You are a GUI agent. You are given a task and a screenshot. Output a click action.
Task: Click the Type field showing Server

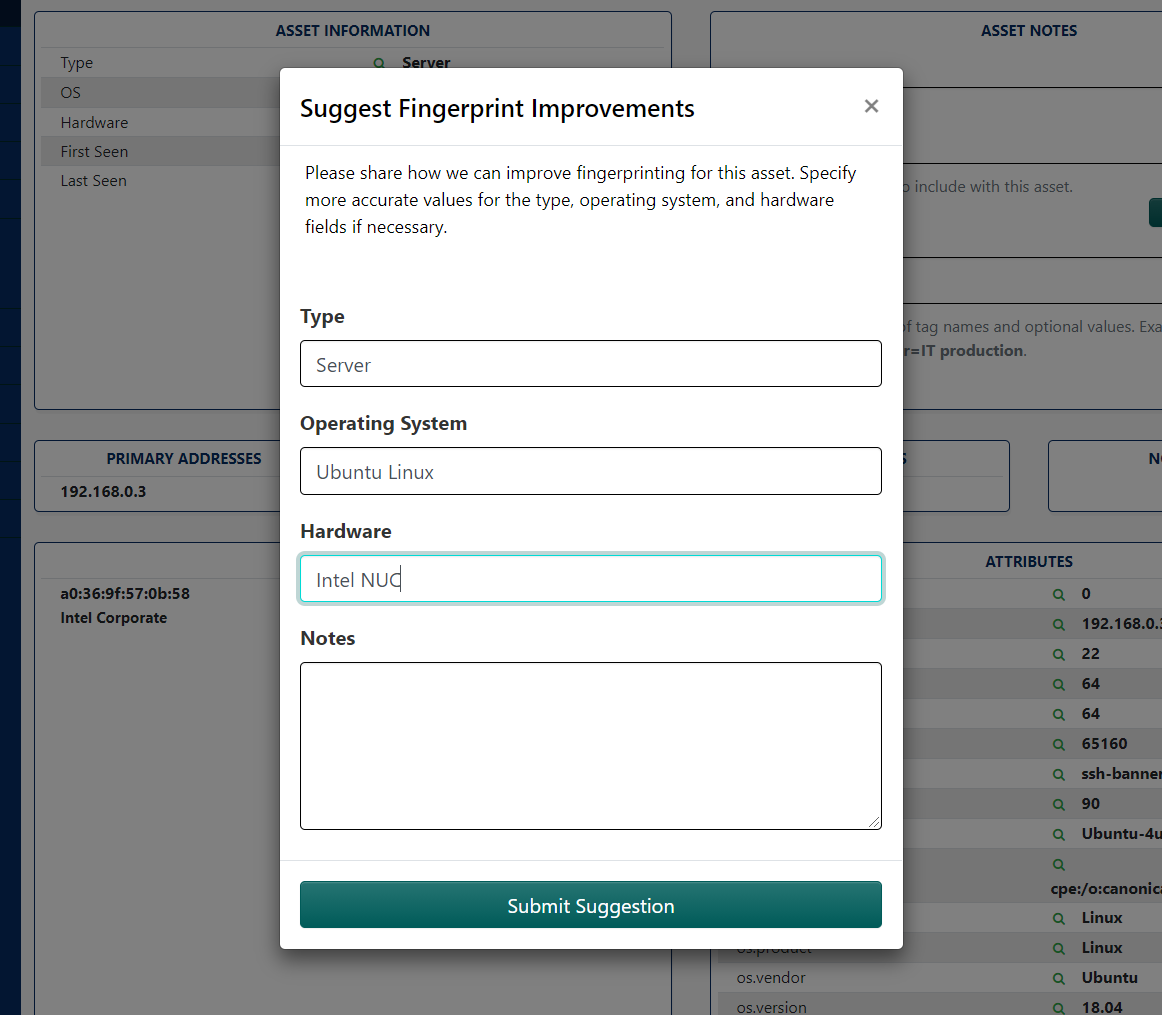click(x=590, y=363)
